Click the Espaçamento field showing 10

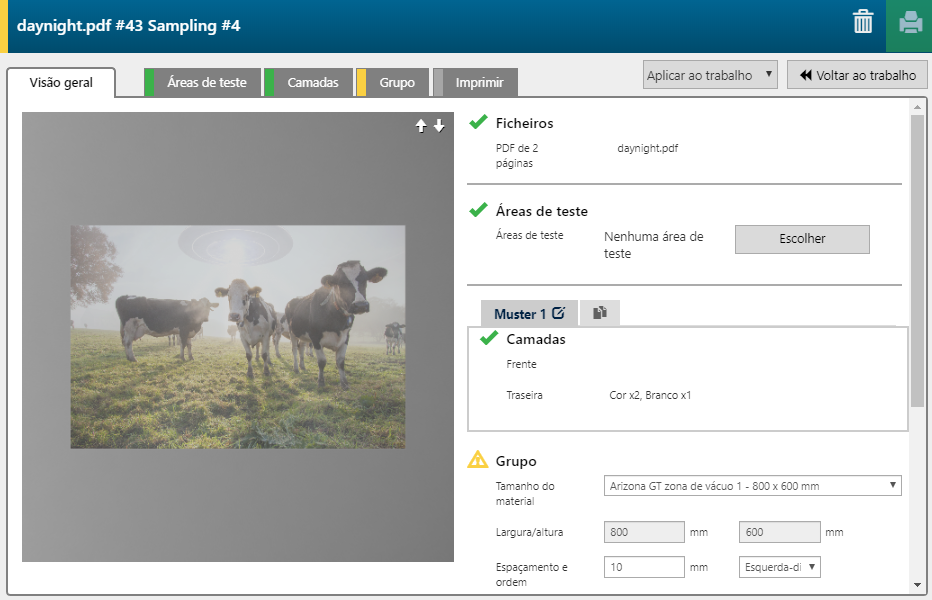tap(644, 567)
